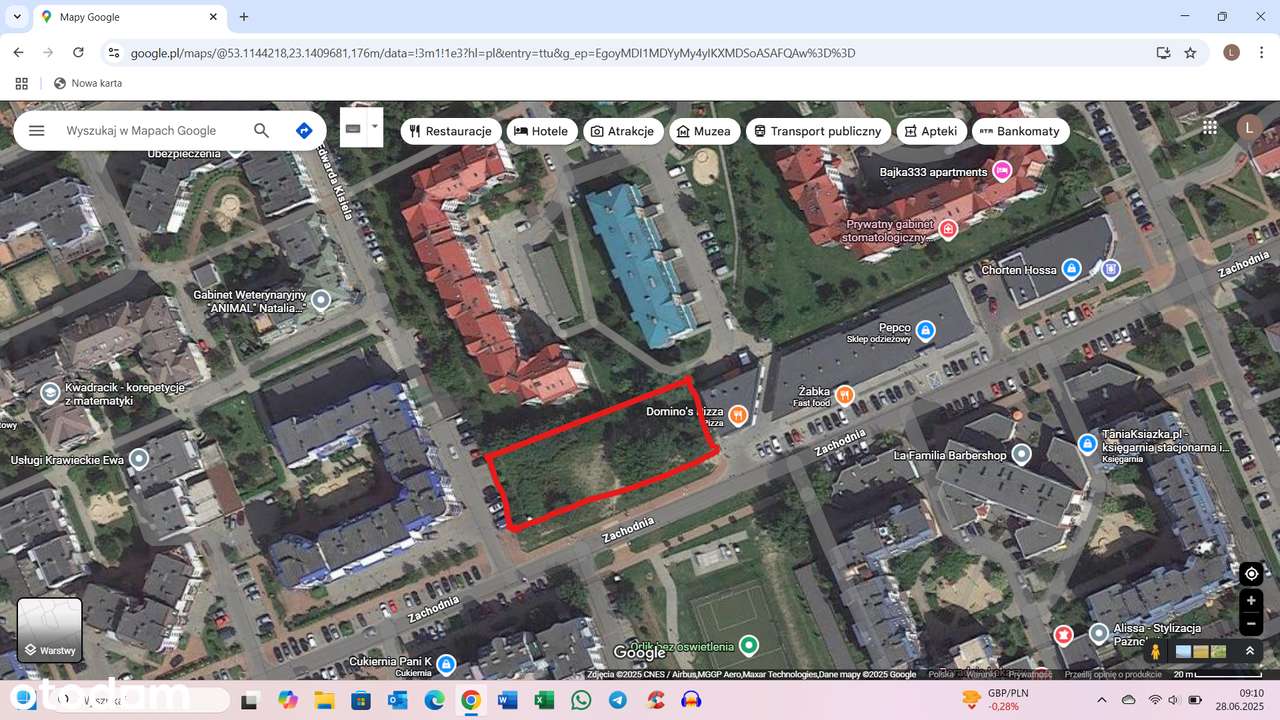Select the Pepco store pin

pos(925,330)
